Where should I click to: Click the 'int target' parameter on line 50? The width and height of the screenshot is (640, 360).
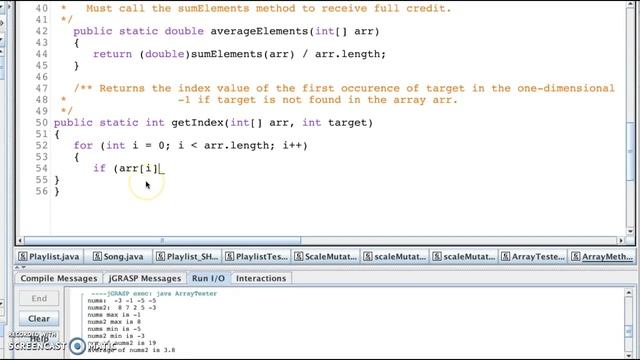[334, 122]
